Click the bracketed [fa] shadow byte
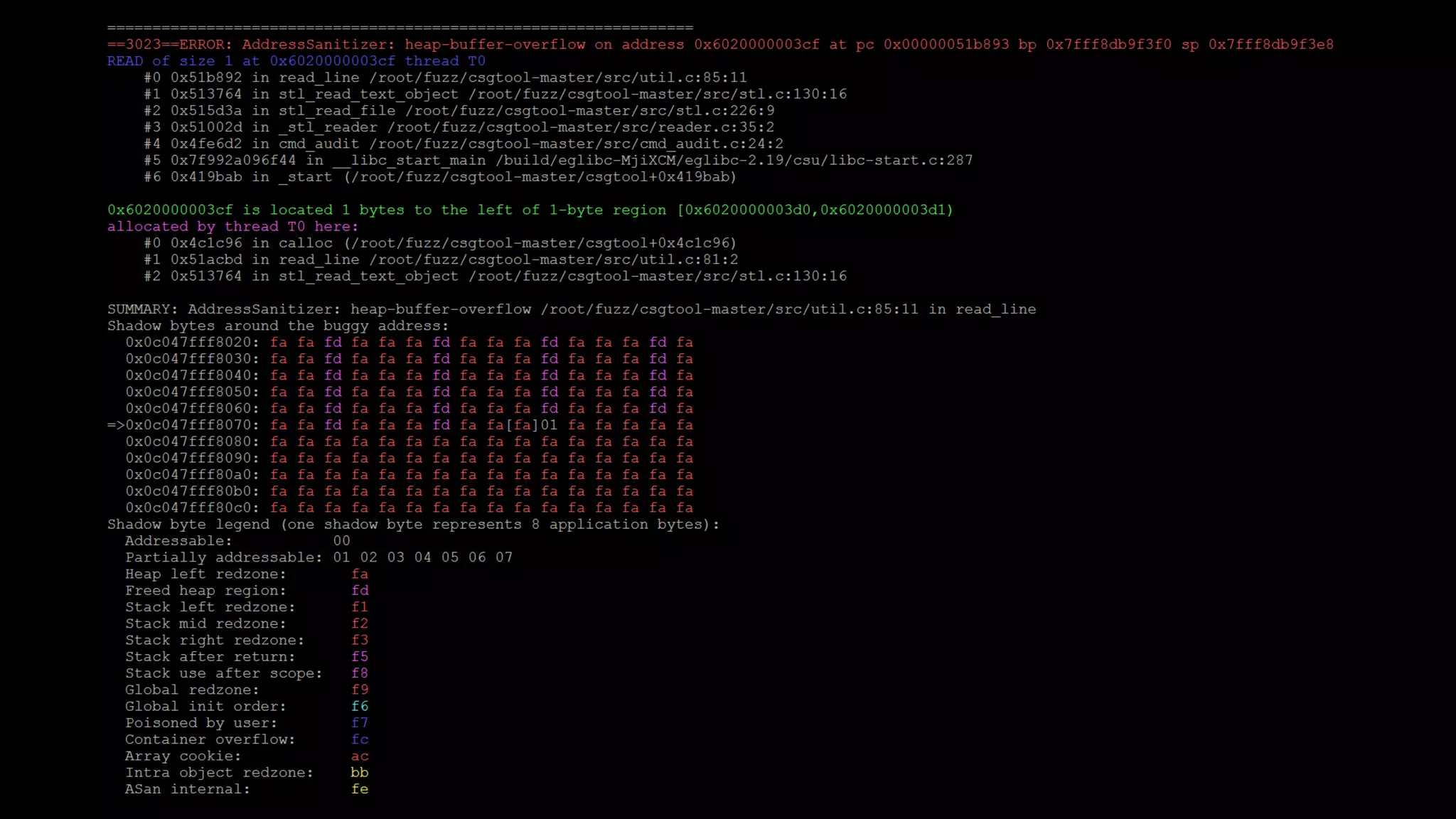 click(523, 425)
